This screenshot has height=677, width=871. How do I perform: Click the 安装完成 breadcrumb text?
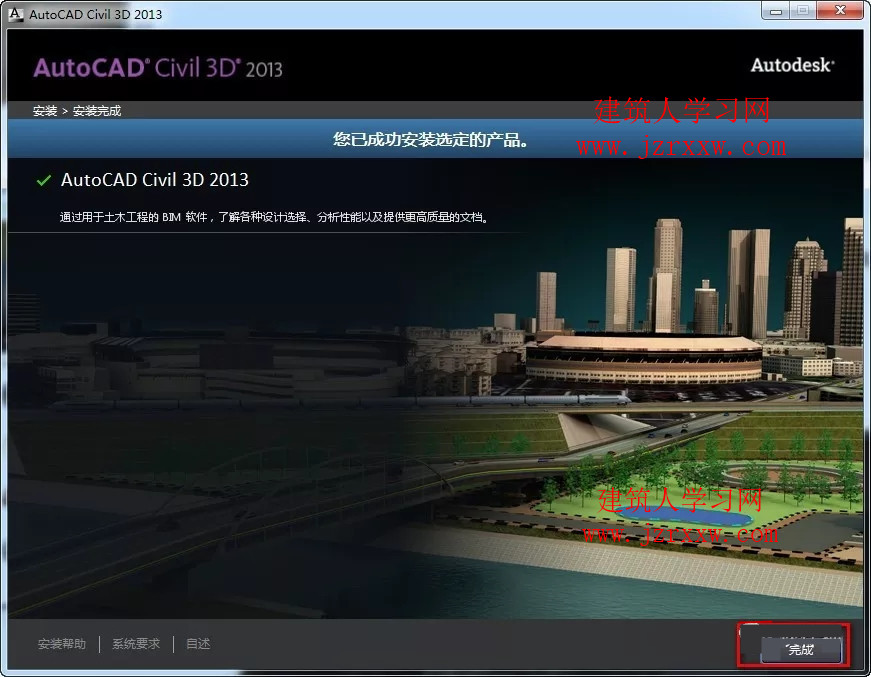point(97,111)
